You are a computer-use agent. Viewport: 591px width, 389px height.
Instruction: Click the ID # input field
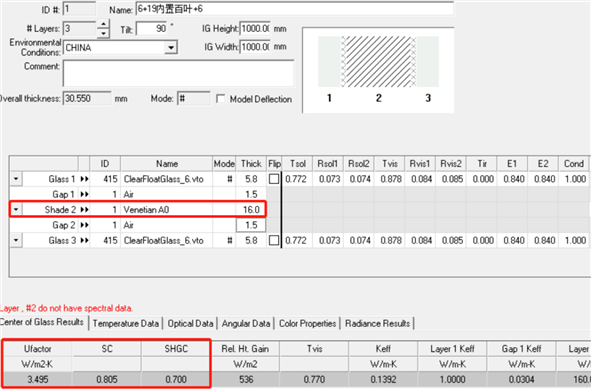[x=79, y=9]
